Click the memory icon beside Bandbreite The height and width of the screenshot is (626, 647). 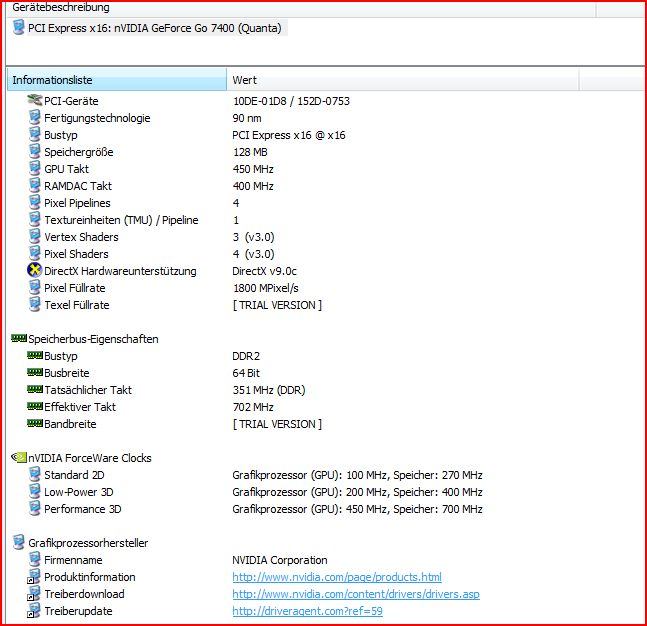(35, 423)
